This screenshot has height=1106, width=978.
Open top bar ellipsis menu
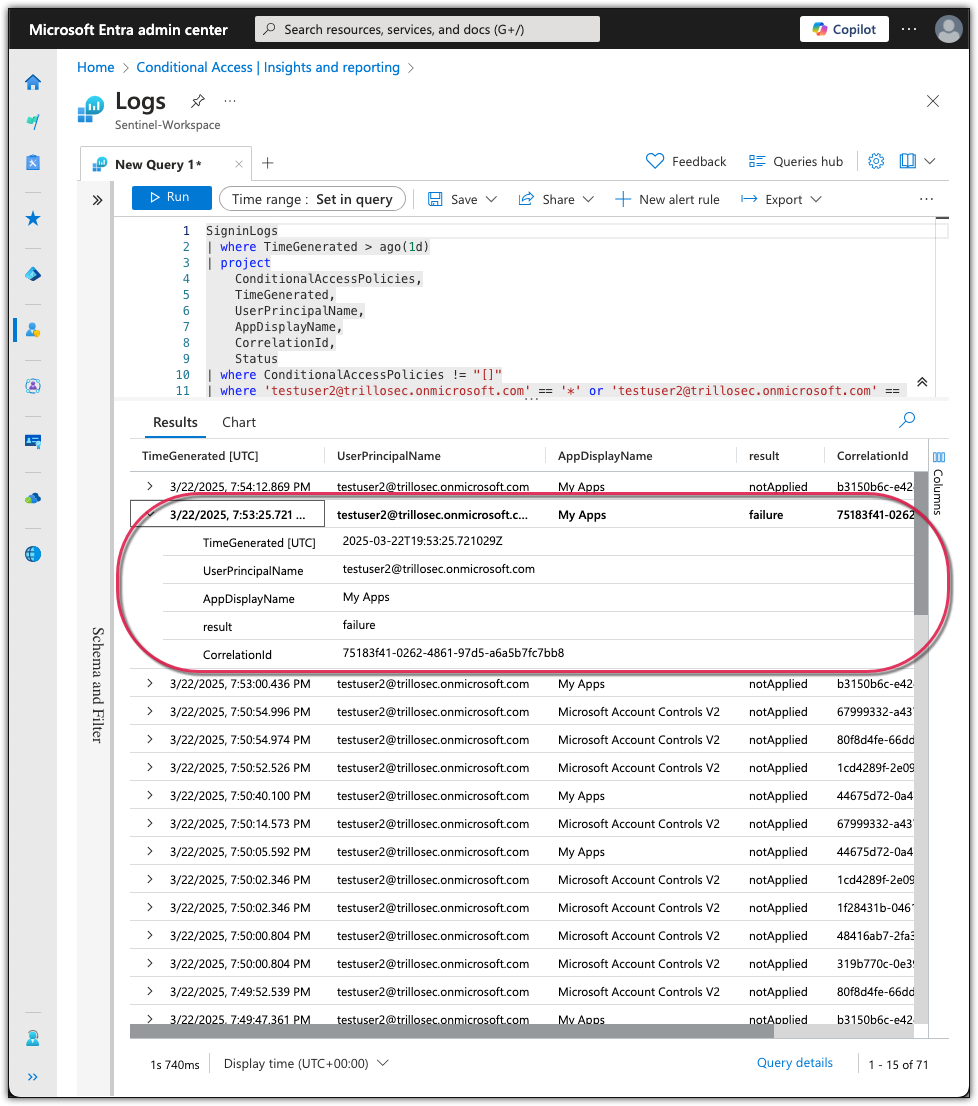[x=909, y=30]
